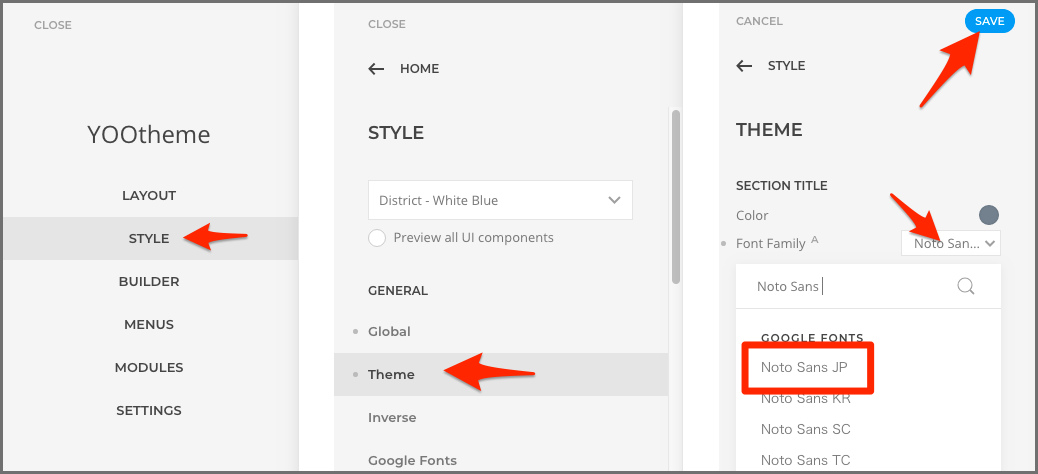Toggle Preview all UI components

(377, 238)
